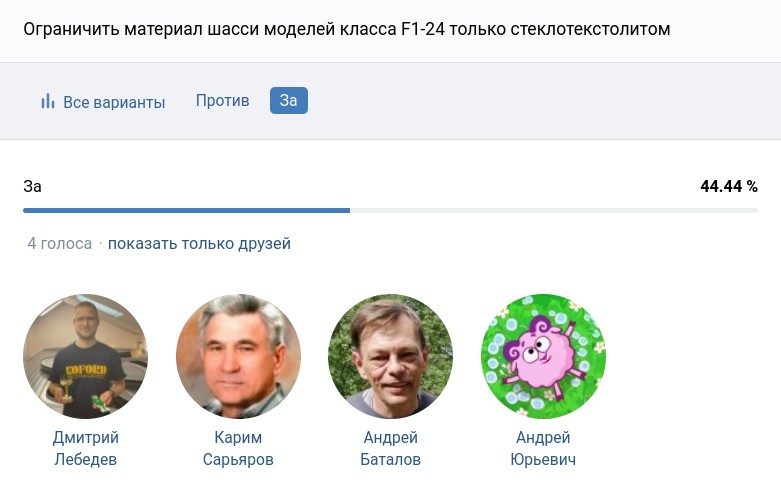The width and height of the screenshot is (781, 486).
Task: Open the avatar above Дмитрий Лебедев
Action: [85, 356]
